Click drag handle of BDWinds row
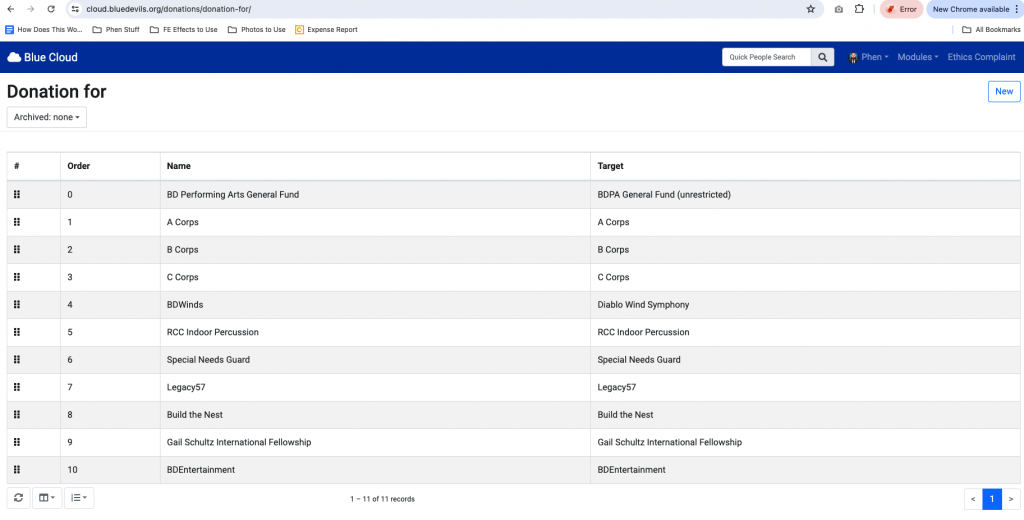The width and height of the screenshot is (1024, 520). [x=17, y=304]
